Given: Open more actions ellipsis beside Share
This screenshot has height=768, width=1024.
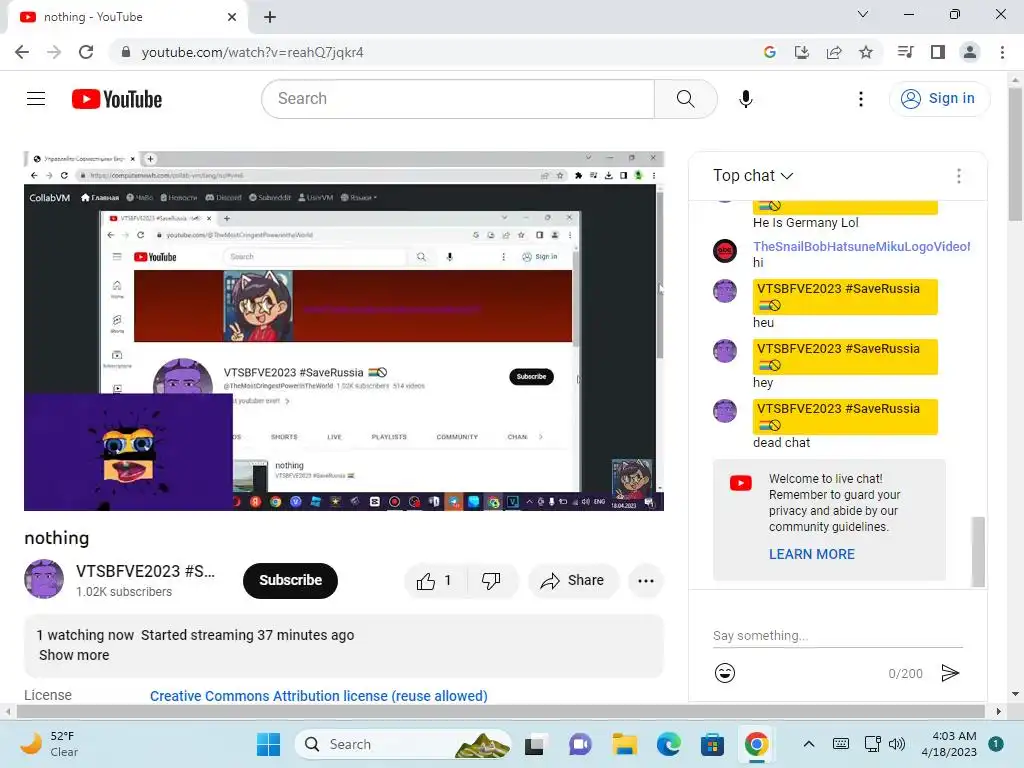Looking at the screenshot, I should coord(646,581).
